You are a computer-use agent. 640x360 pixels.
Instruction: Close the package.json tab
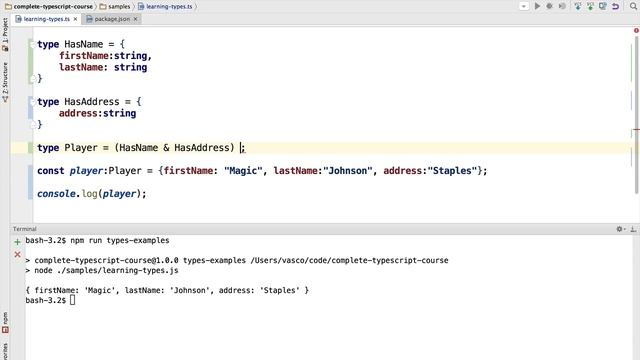(x=136, y=19)
